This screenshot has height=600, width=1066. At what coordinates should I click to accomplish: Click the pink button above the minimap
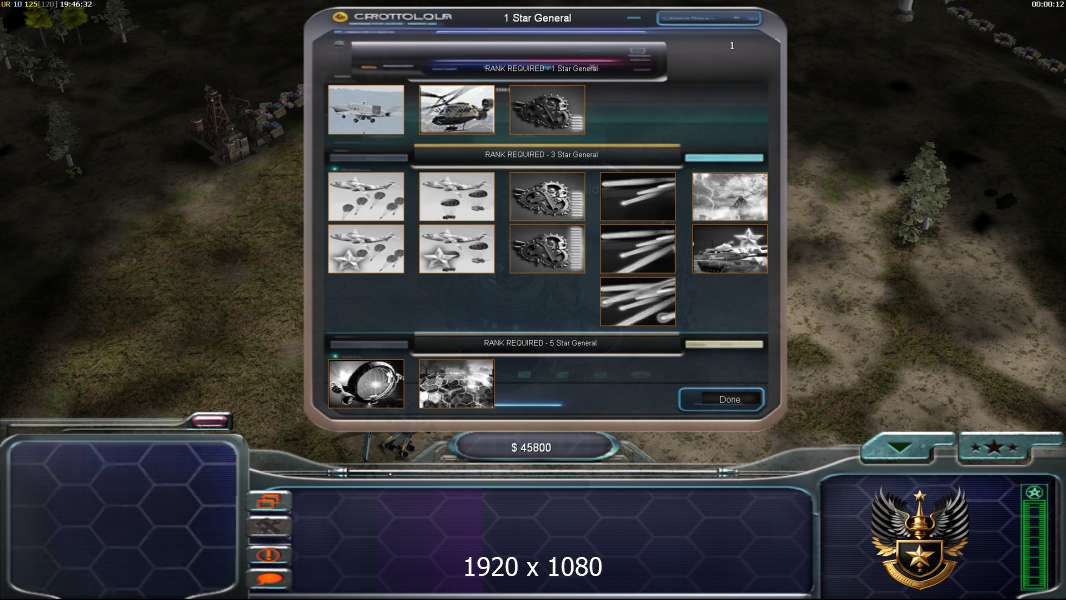(x=210, y=421)
